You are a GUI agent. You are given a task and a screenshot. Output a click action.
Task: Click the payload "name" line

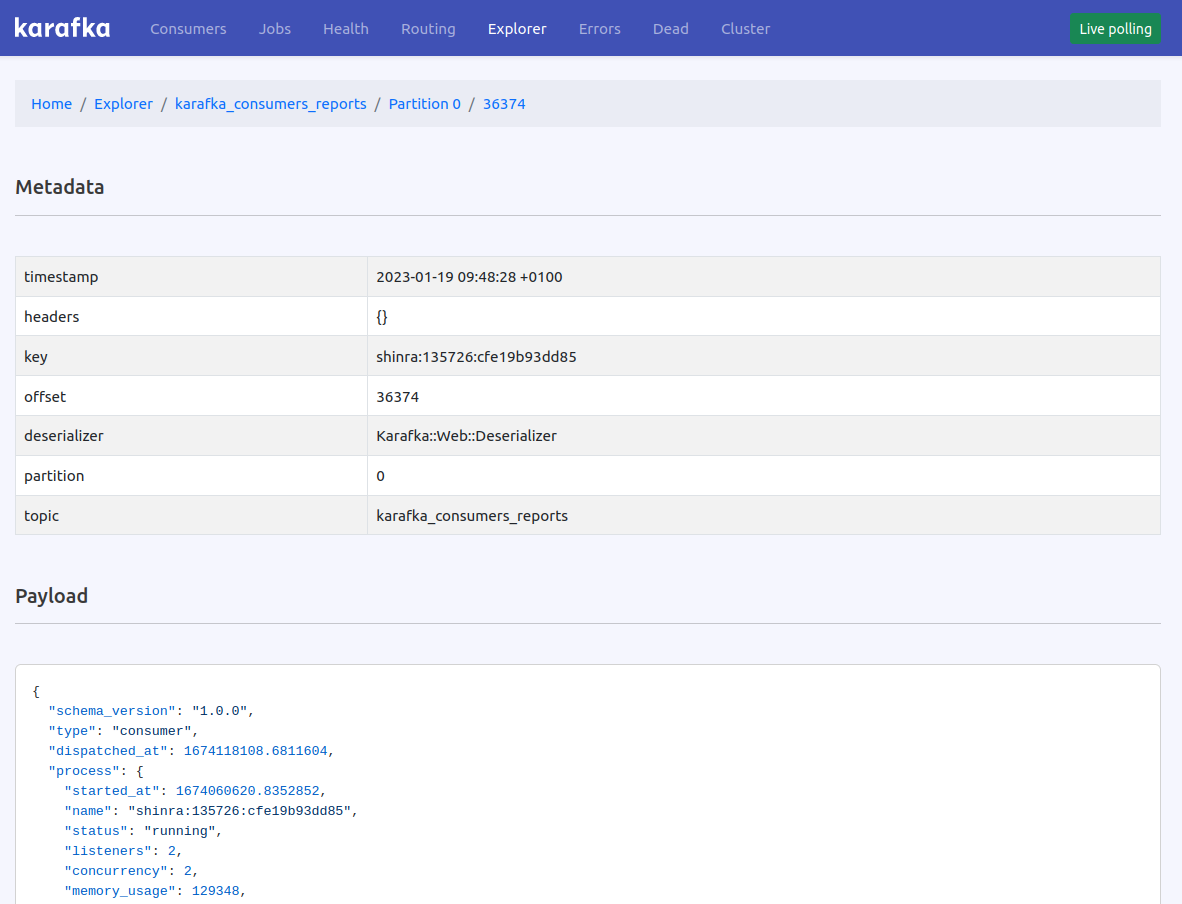coord(211,811)
